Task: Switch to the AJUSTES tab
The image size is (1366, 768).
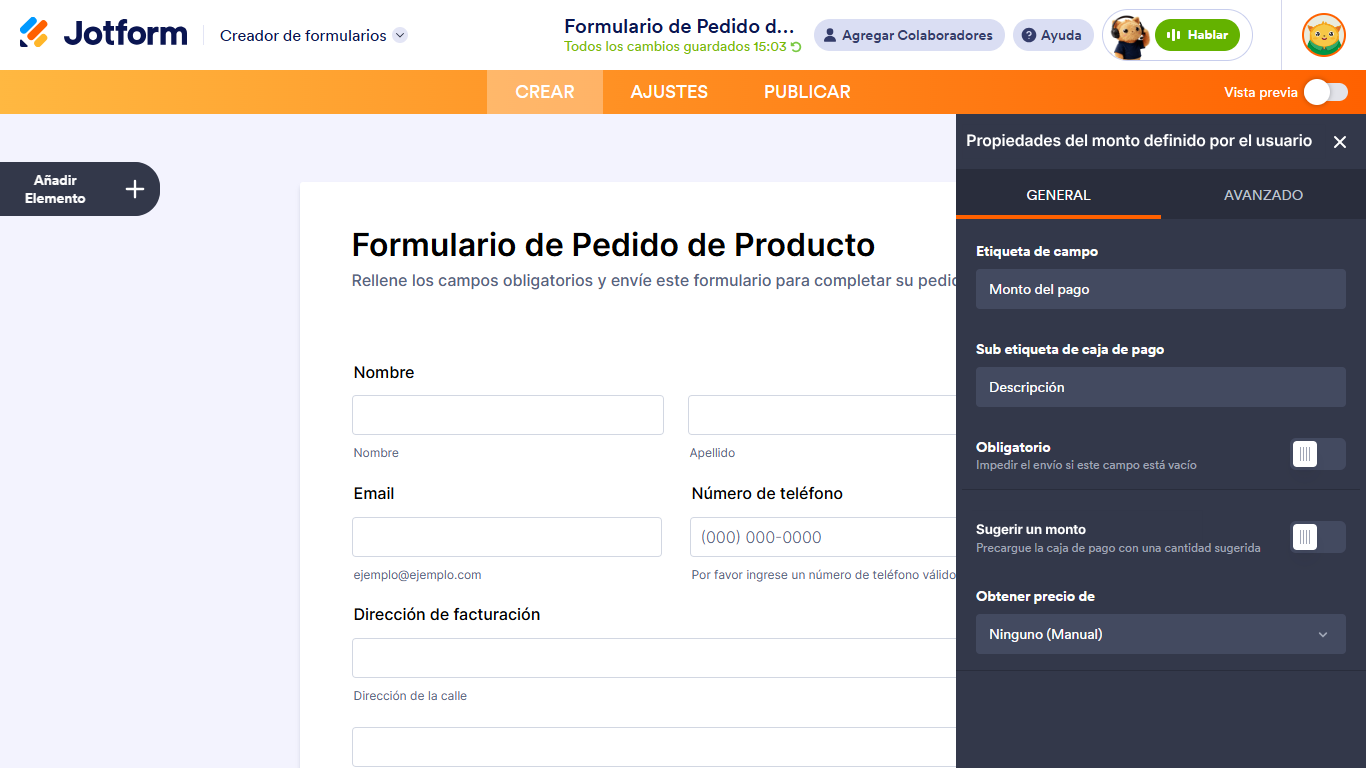Action: (x=669, y=92)
